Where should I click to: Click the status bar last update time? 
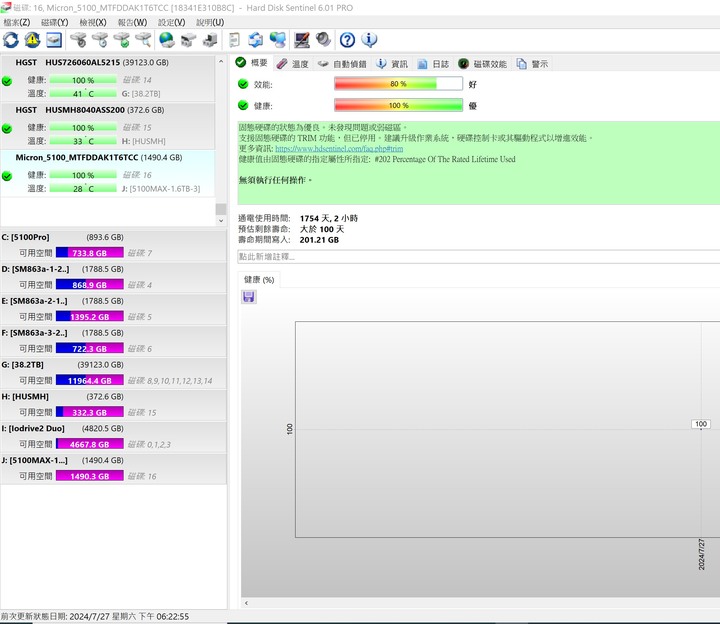[95, 616]
